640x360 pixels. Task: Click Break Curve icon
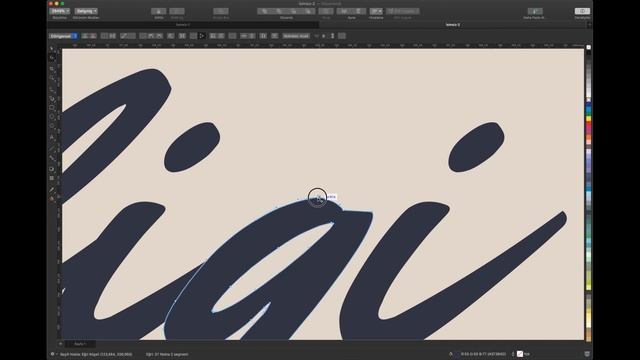(112, 36)
